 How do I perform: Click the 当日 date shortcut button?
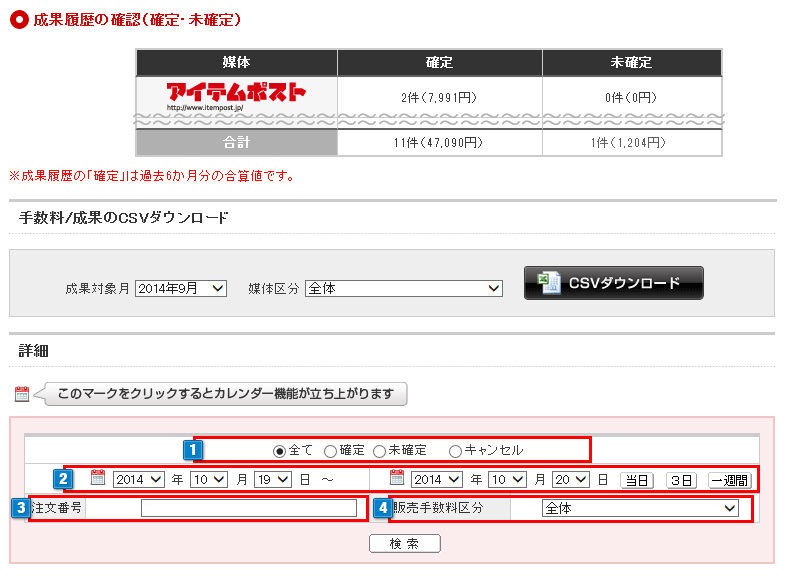pos(636,480)
